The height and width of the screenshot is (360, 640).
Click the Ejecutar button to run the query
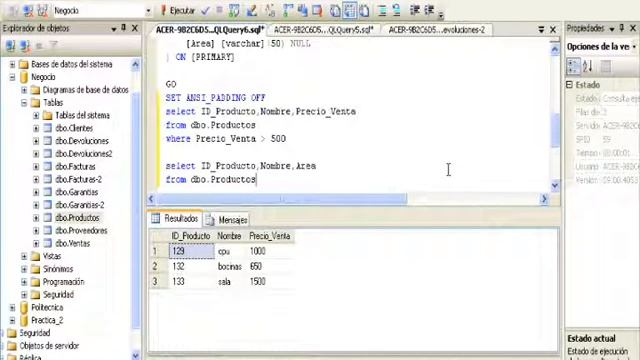[x=178, y=11]
